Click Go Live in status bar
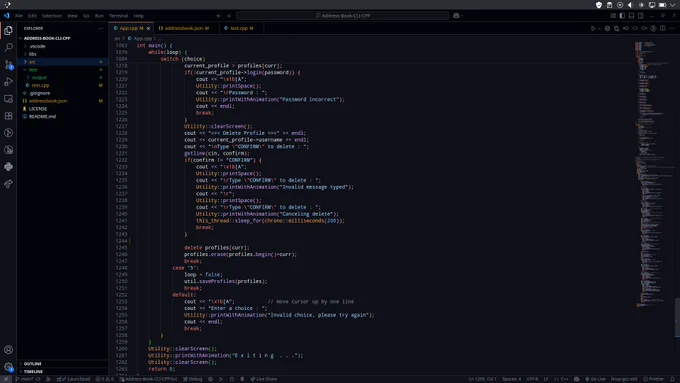This screenshot has width=680, height=383. point(595,379)
